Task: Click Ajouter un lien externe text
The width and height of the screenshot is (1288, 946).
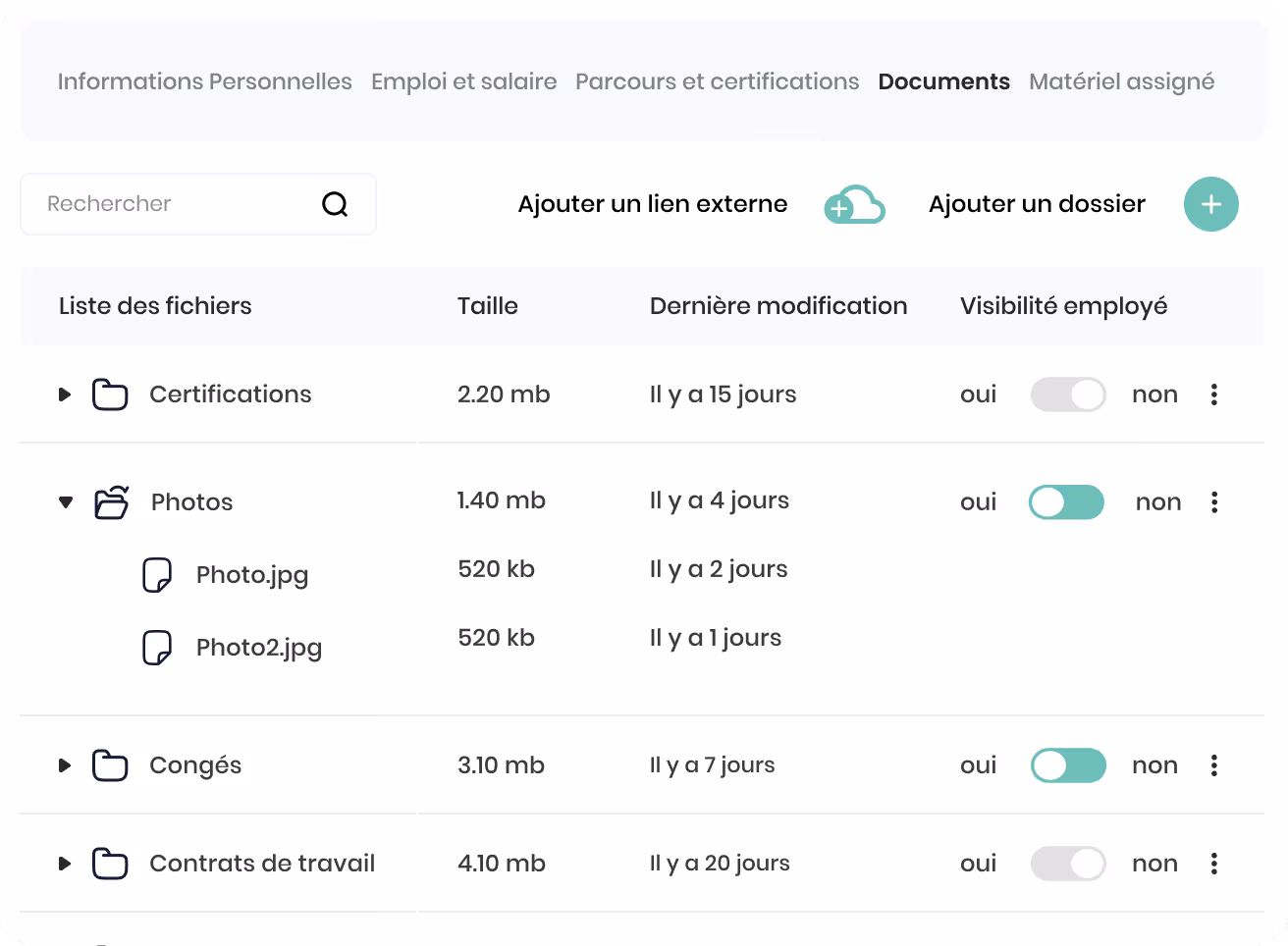Action: coord(653,204)
